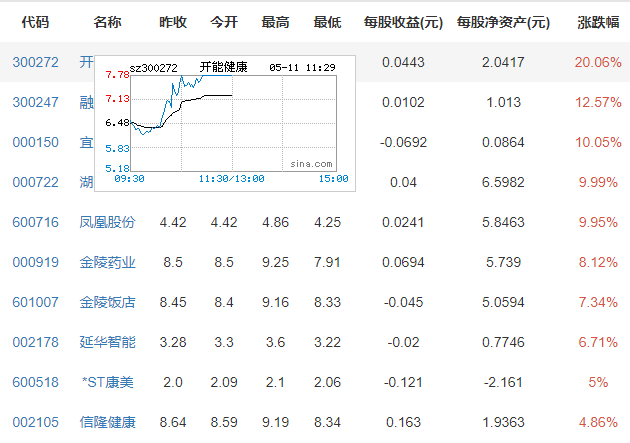Image resolution: width=630 pixels, height=443 pixels.
Task: Click the 最低 column header
Action: (x=327, y=22)
